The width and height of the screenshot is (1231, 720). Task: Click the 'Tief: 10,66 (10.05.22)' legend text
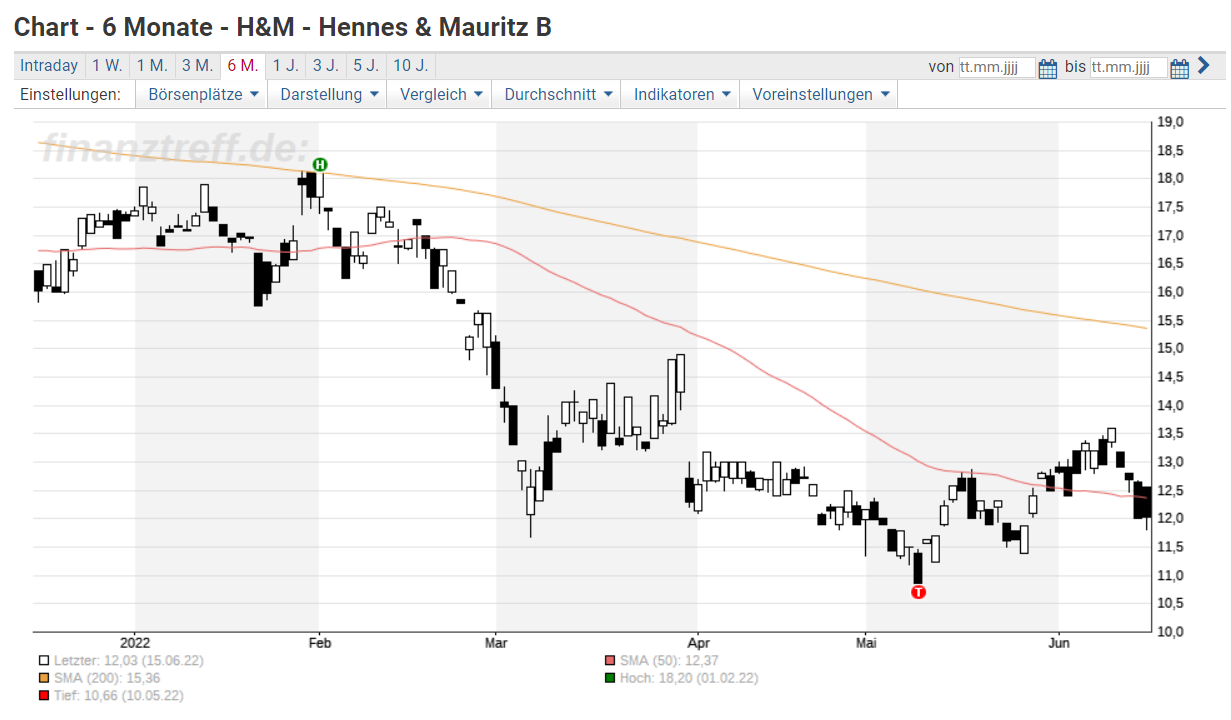pyautogui.click(x=119, y=695)
